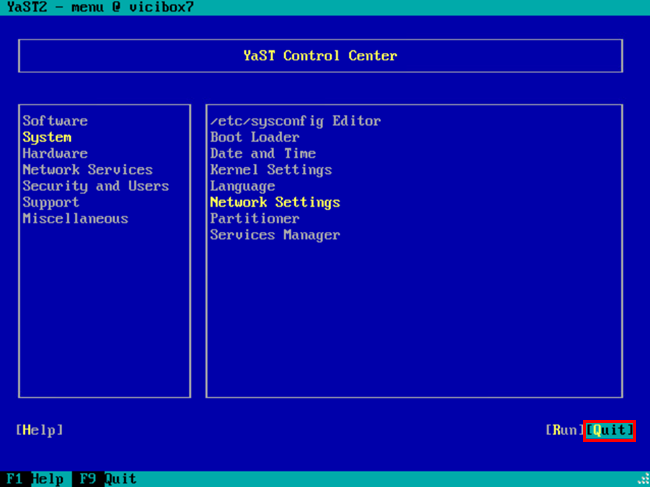
Task: Select the Language module
Action: (x=243, y=186)
